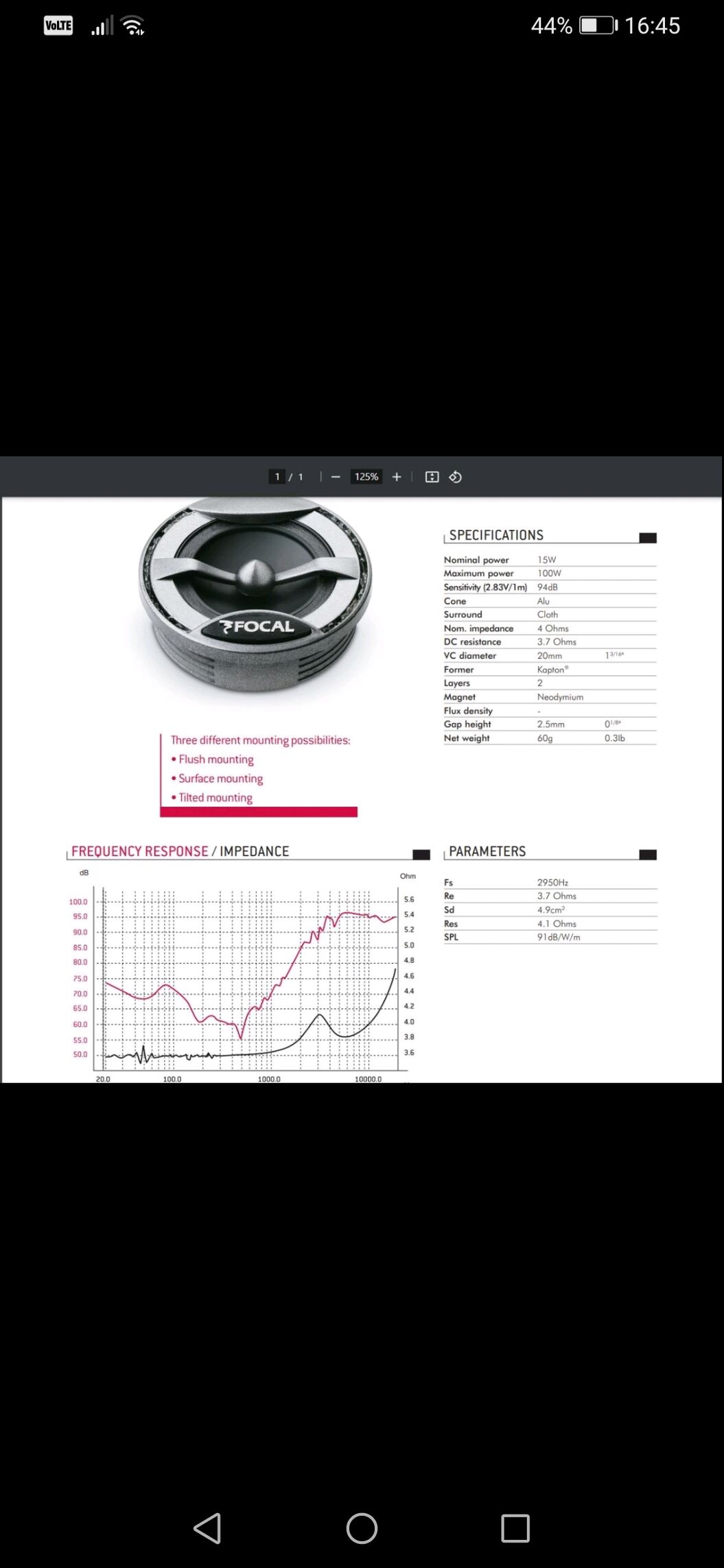Image resolution: width=724 pixels, height=1568 pixels.
Task: Rotate the document with the rotate icon
Action: coord(455,477)
